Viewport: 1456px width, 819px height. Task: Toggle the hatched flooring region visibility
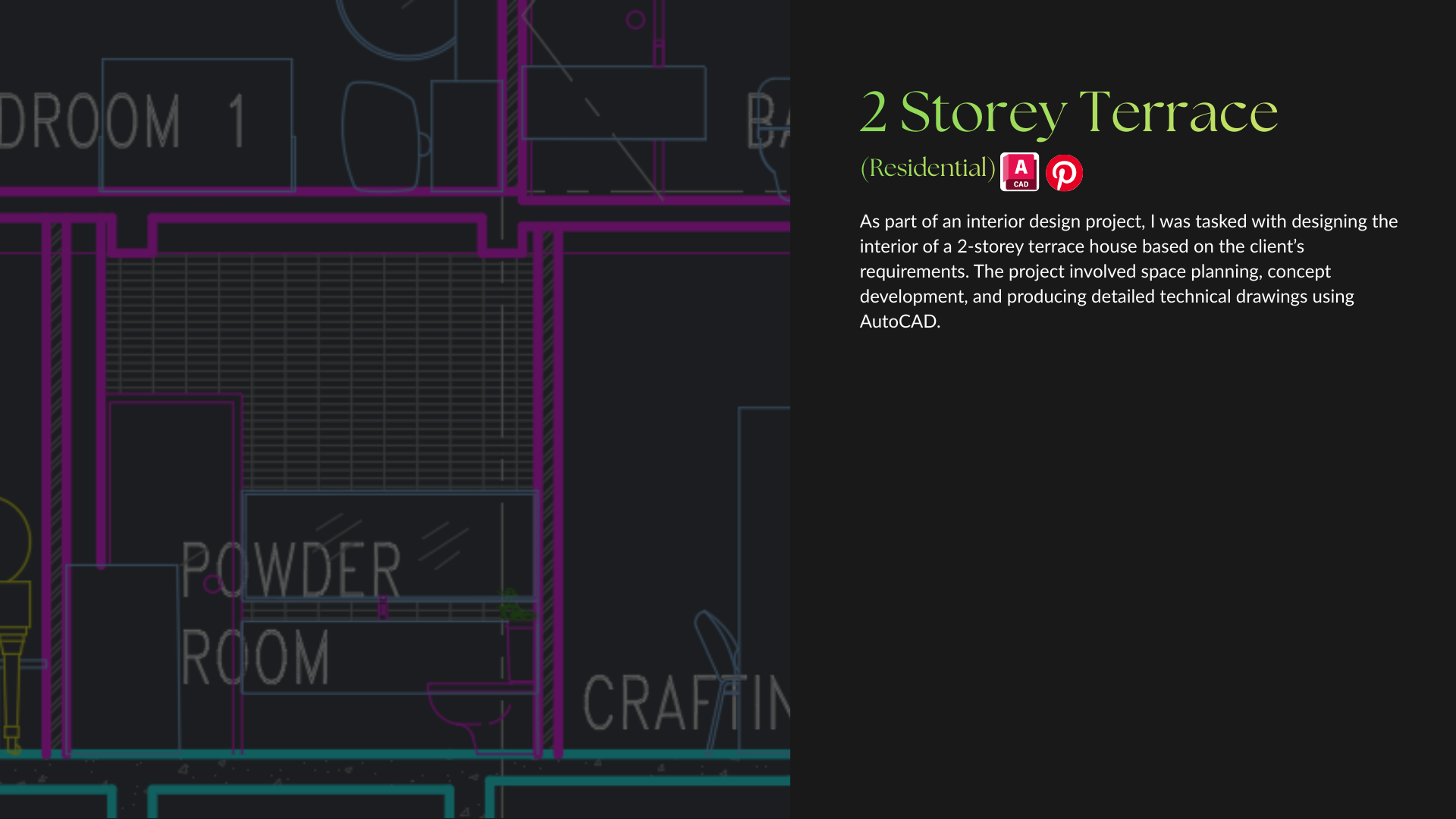(318, 341)
